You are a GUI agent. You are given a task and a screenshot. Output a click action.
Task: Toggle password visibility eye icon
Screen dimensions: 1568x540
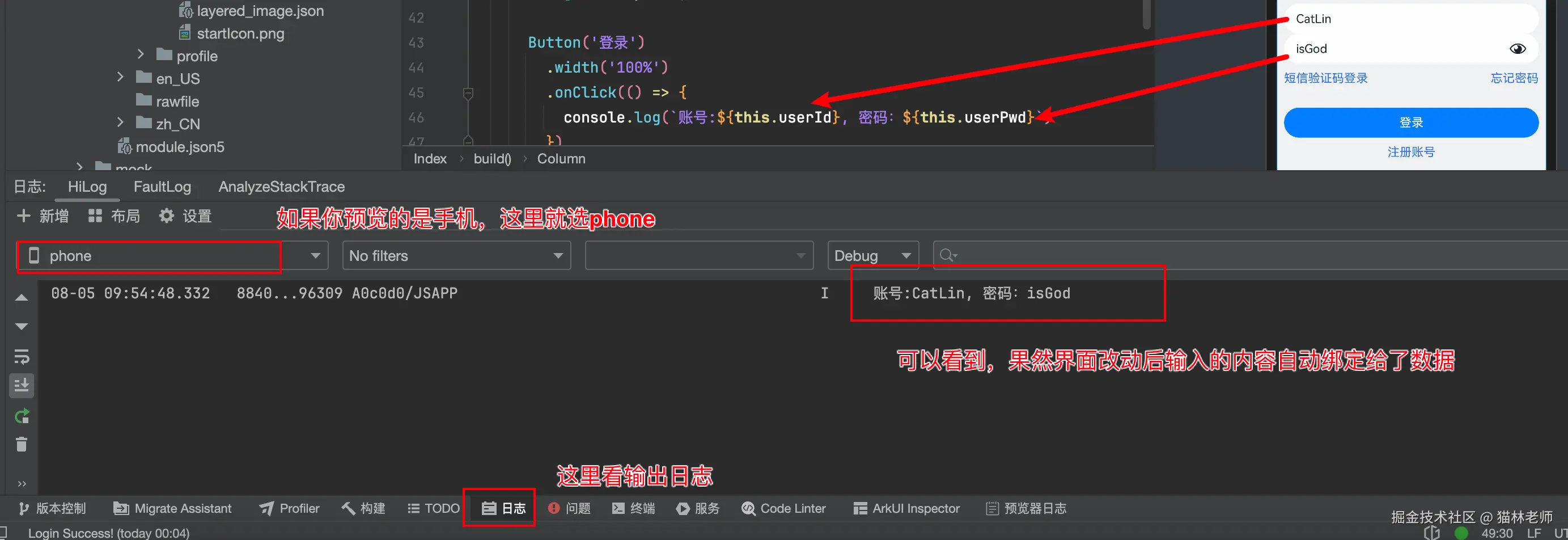click(1518, 49)
